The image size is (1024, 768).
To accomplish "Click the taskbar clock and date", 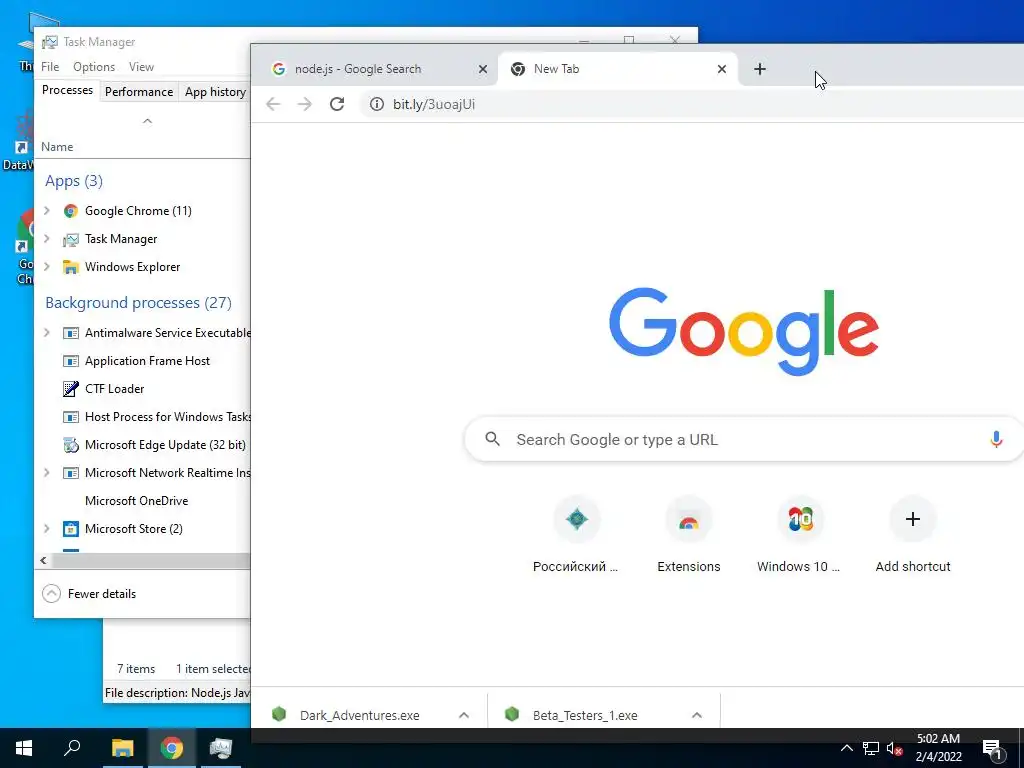I will [938, 748].
